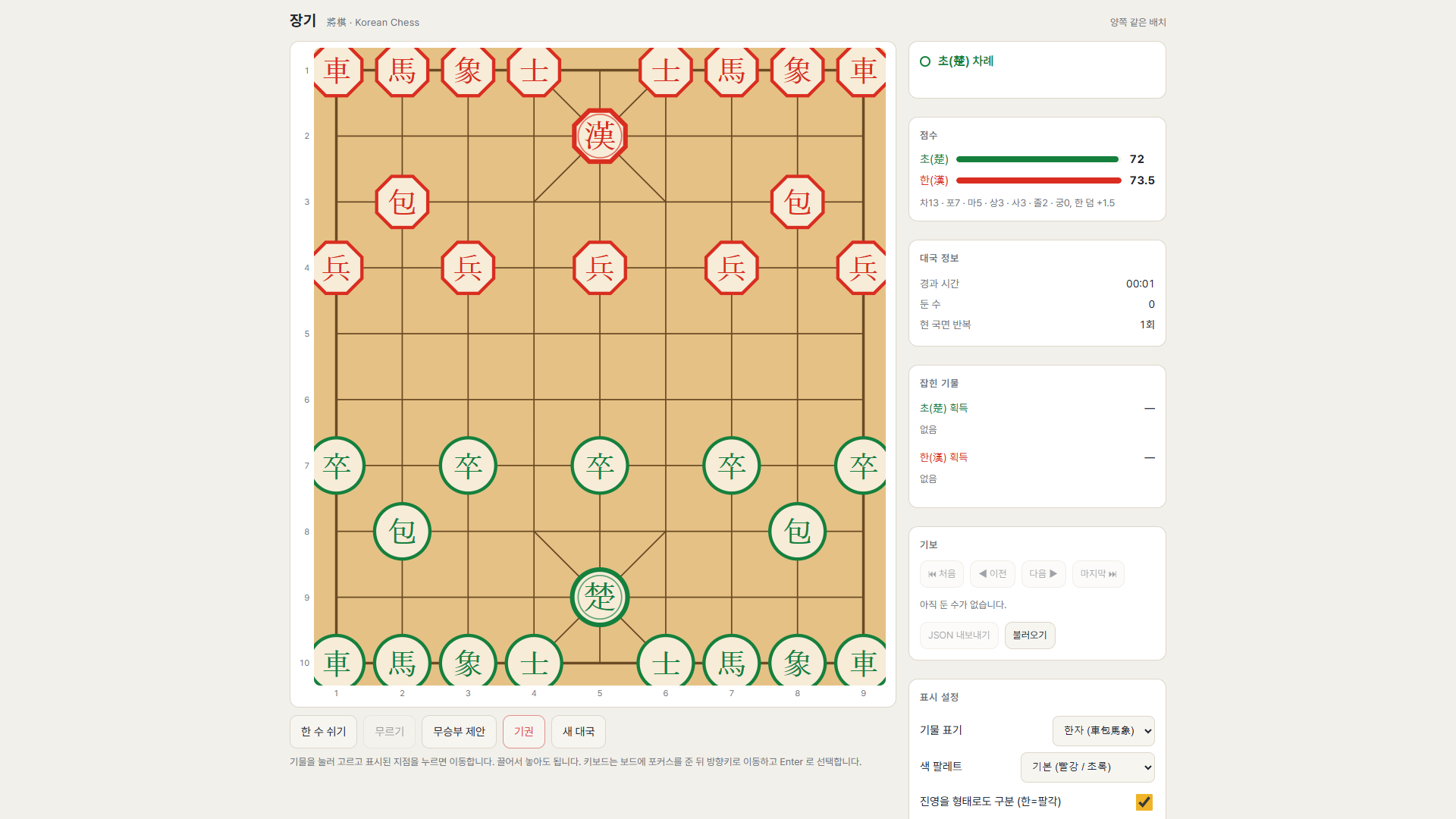Click the 무르기 undo button

tap(389, 731)
